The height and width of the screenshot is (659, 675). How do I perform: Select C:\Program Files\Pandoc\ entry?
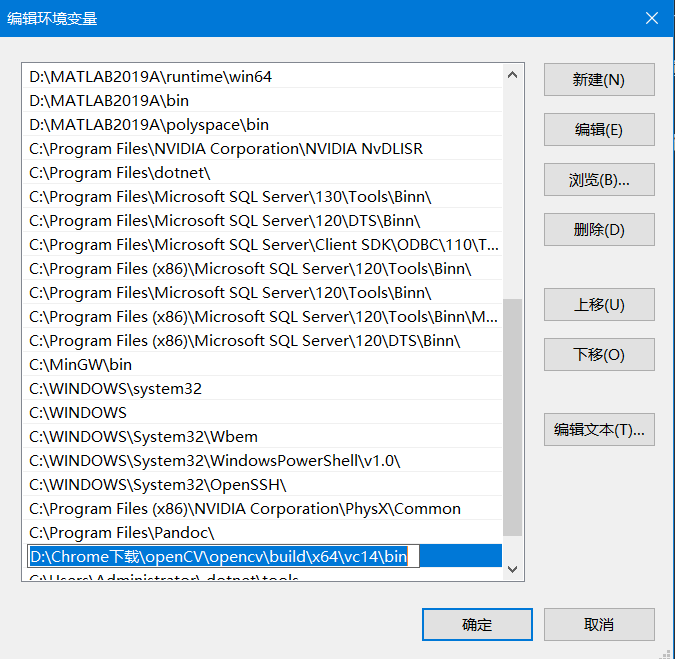coord(262,533)
